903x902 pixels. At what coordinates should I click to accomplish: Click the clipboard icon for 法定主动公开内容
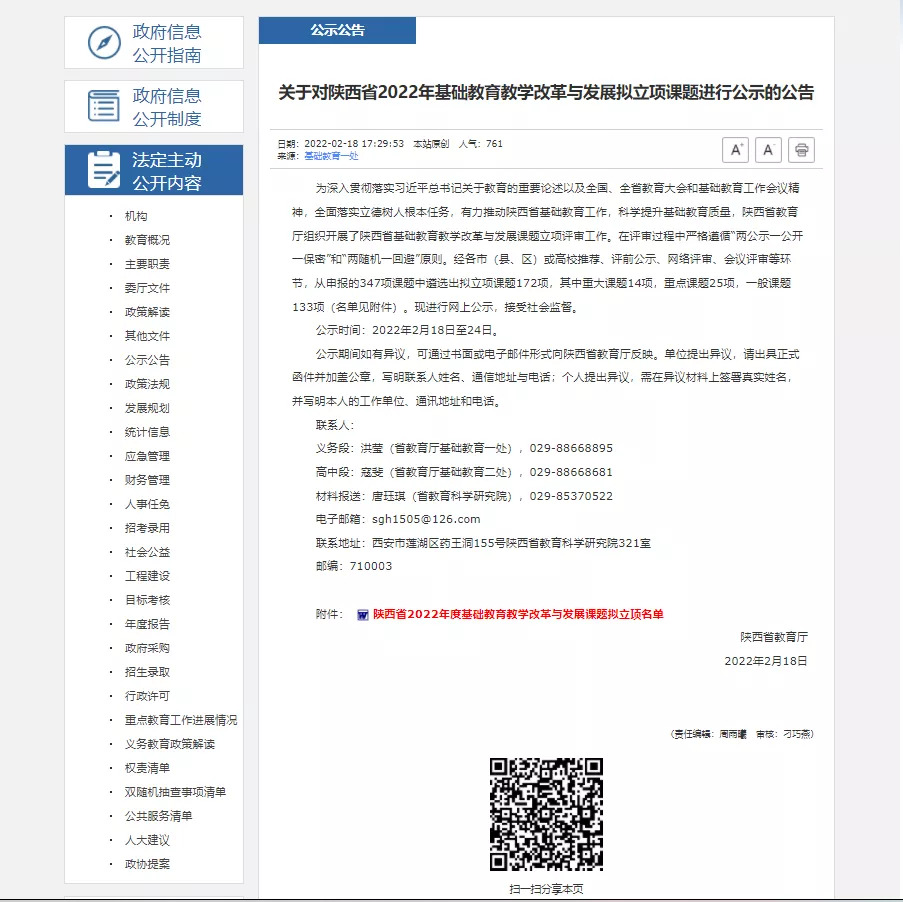[x=104, y=170]
